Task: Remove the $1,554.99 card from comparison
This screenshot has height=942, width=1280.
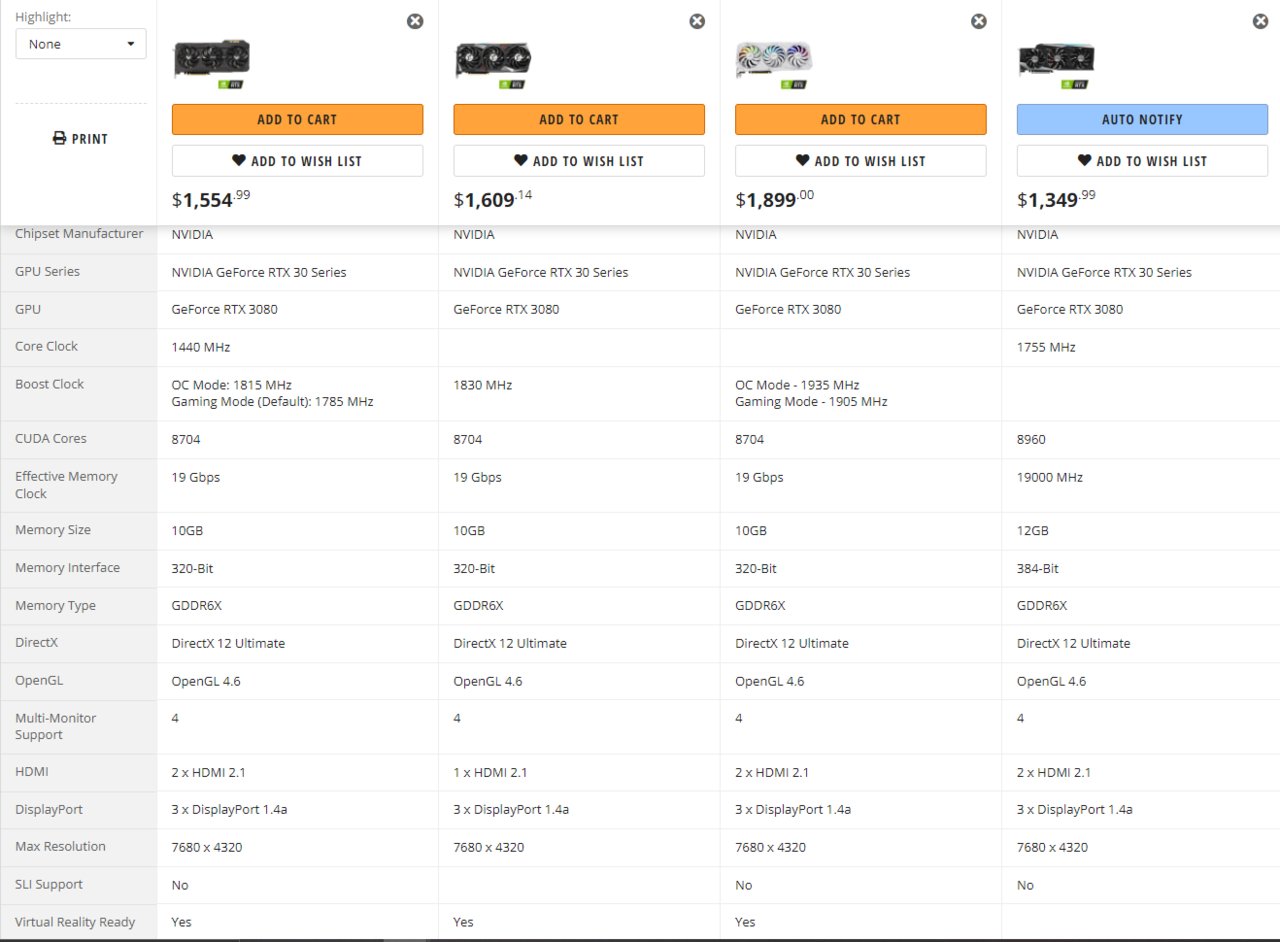Action: click(415, 21)
